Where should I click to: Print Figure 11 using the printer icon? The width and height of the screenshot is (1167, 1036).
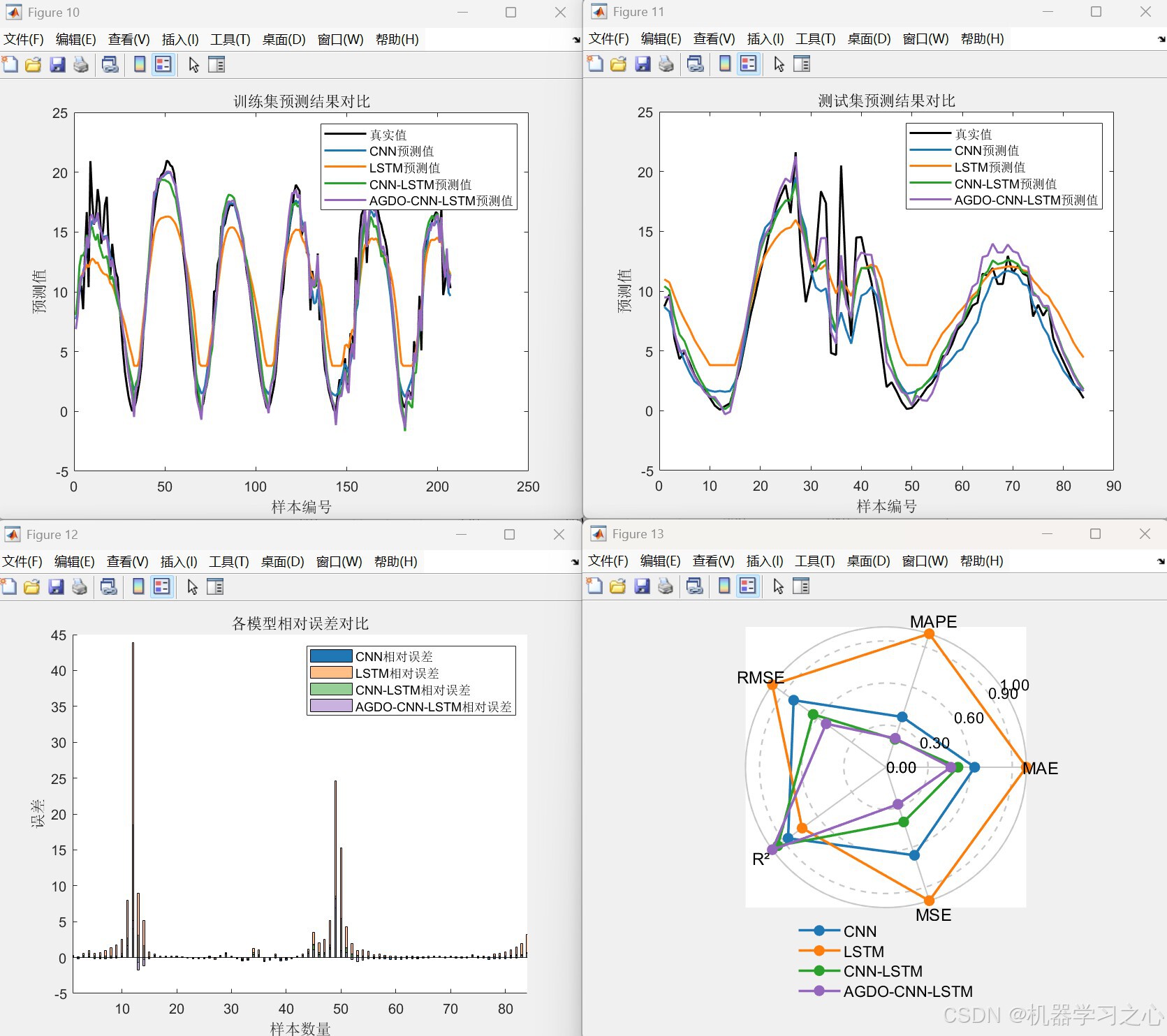[666, 64]
